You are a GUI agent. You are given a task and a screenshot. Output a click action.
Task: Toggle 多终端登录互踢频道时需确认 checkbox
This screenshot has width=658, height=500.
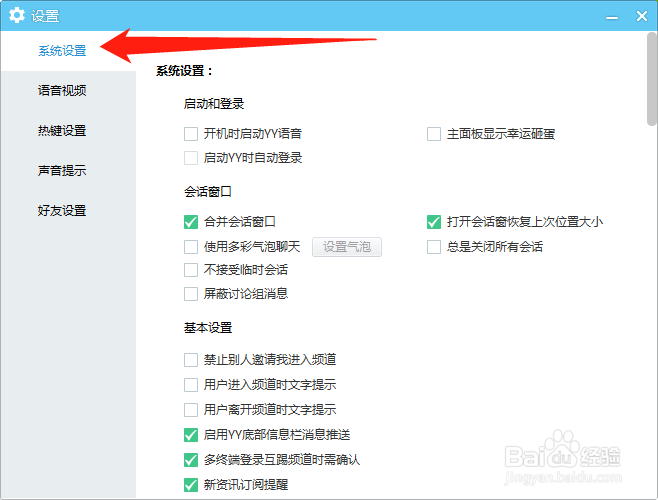[191, 460]
